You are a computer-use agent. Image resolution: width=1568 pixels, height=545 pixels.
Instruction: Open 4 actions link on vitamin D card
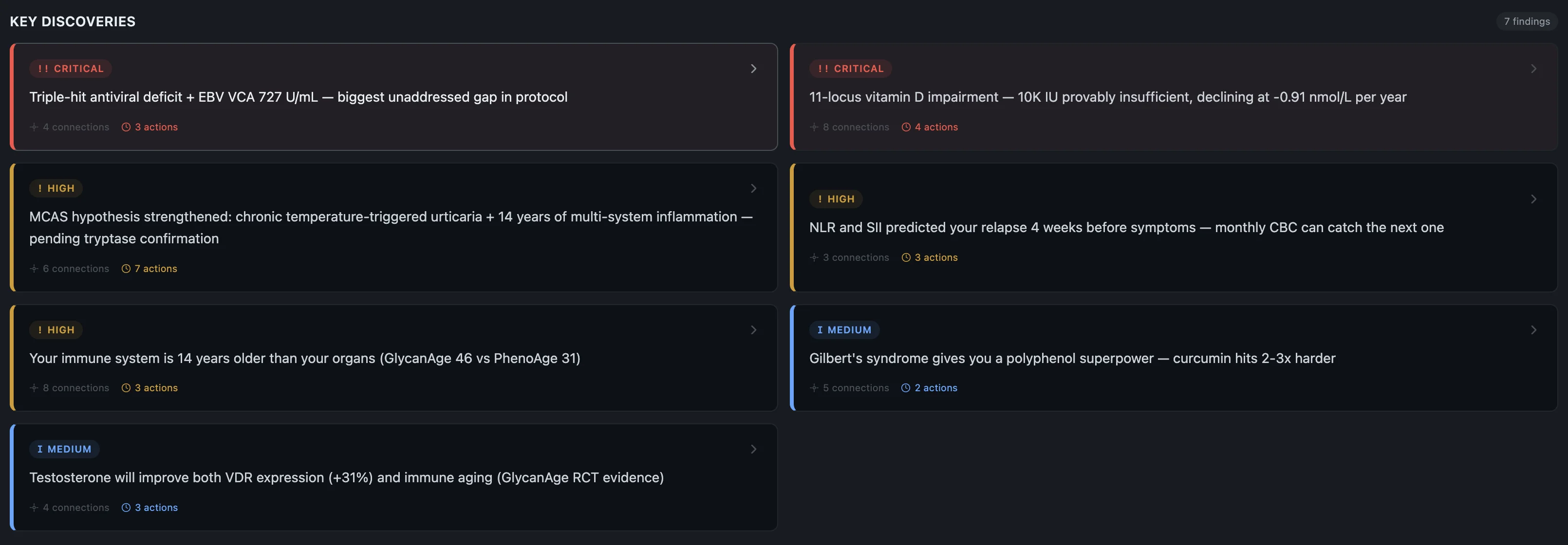tap(935, 127)
